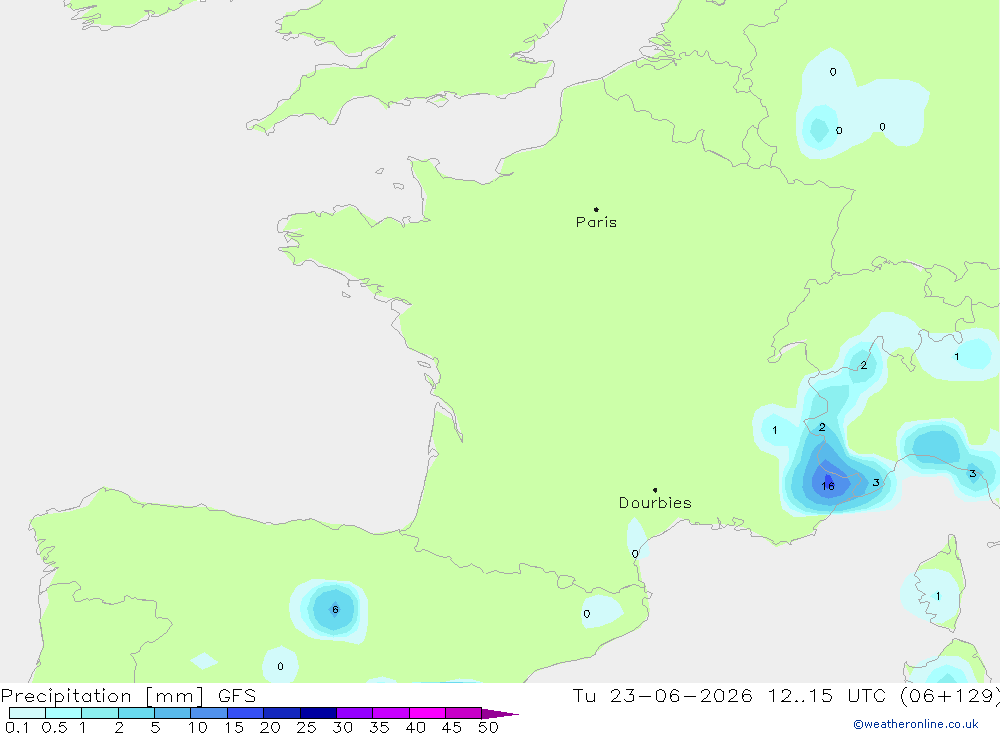This screenshot has width=1000, height=733.
Task: Click the 3 value right beside the 16
Action: (x=876, y=482)
